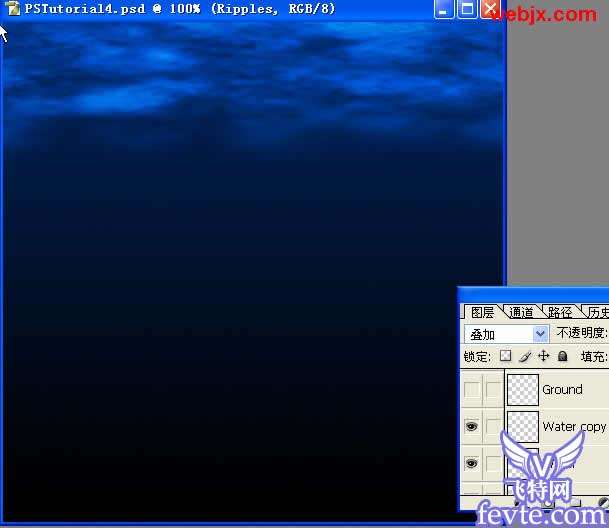This screenshot has height=528, width=609.
Task: Switch to the 路径 tab
Action: [x=560, y=312]
